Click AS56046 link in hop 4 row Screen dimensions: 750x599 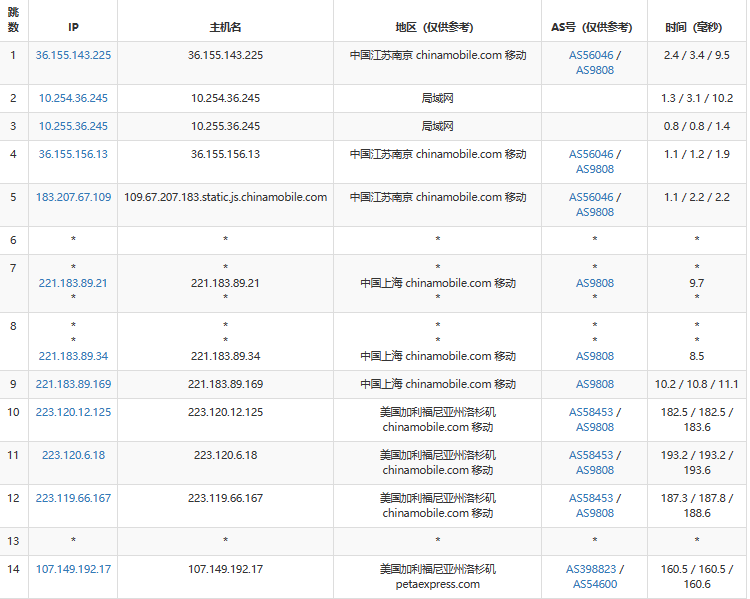coord(591,154)
